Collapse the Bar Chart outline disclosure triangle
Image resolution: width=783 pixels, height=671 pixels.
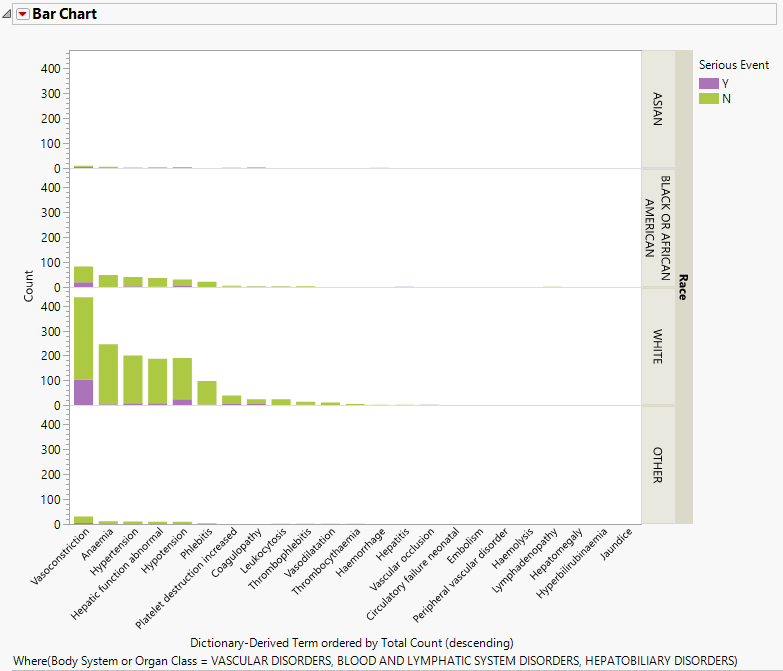point(8,14)
